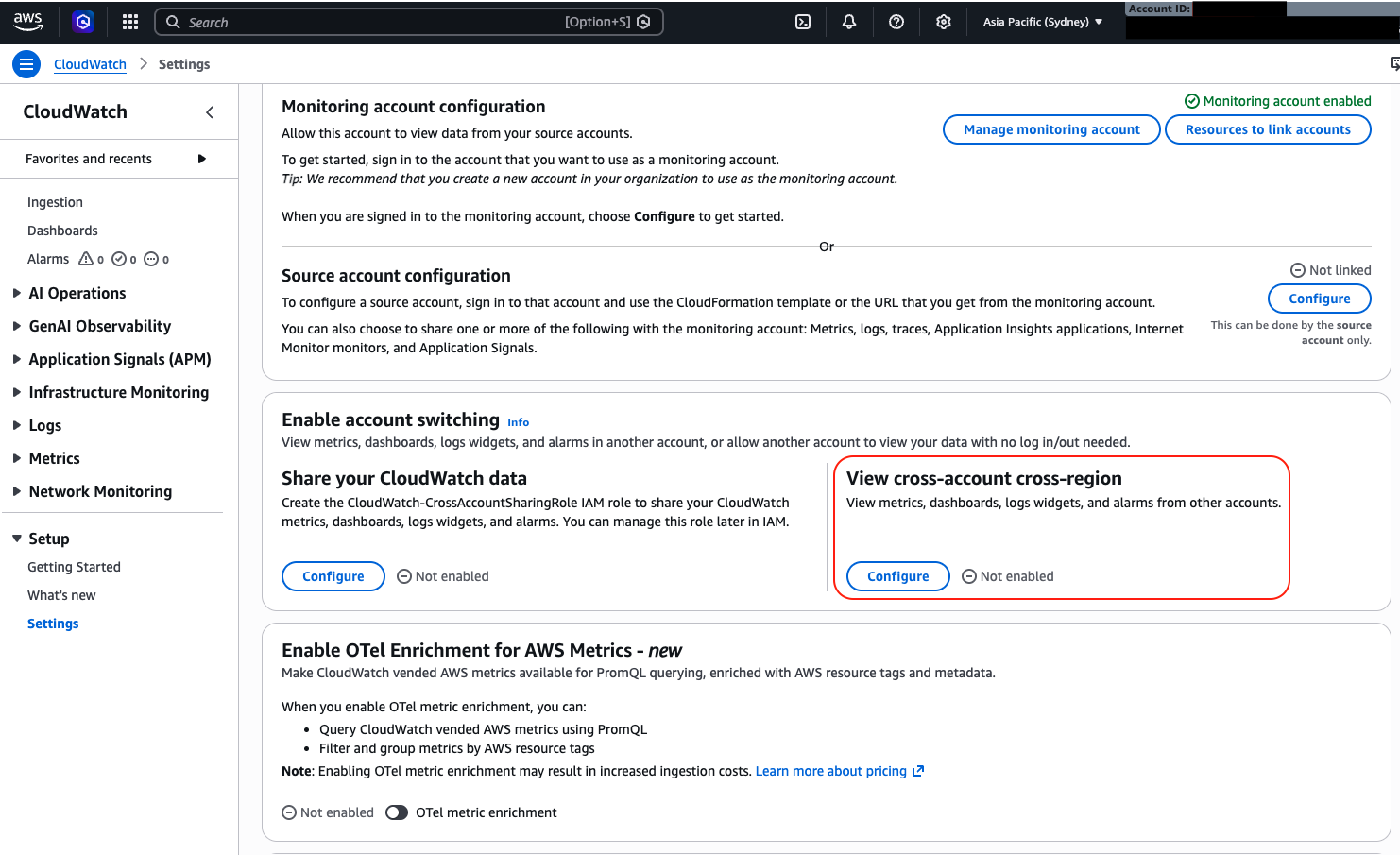Click Enable OTel Enrichment for AWS Metrics heading

coord(482,650)
